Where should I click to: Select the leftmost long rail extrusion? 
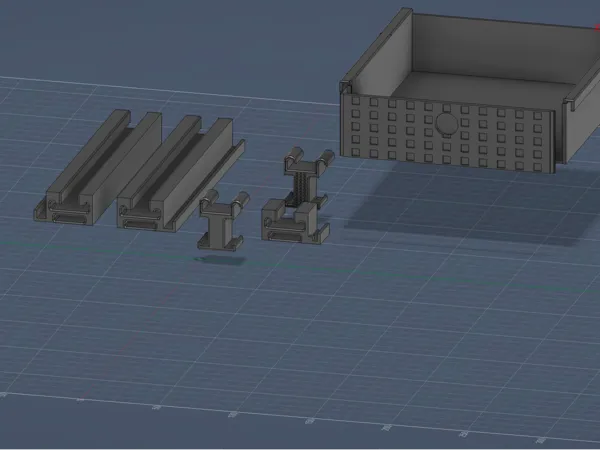tap(98, 168)
